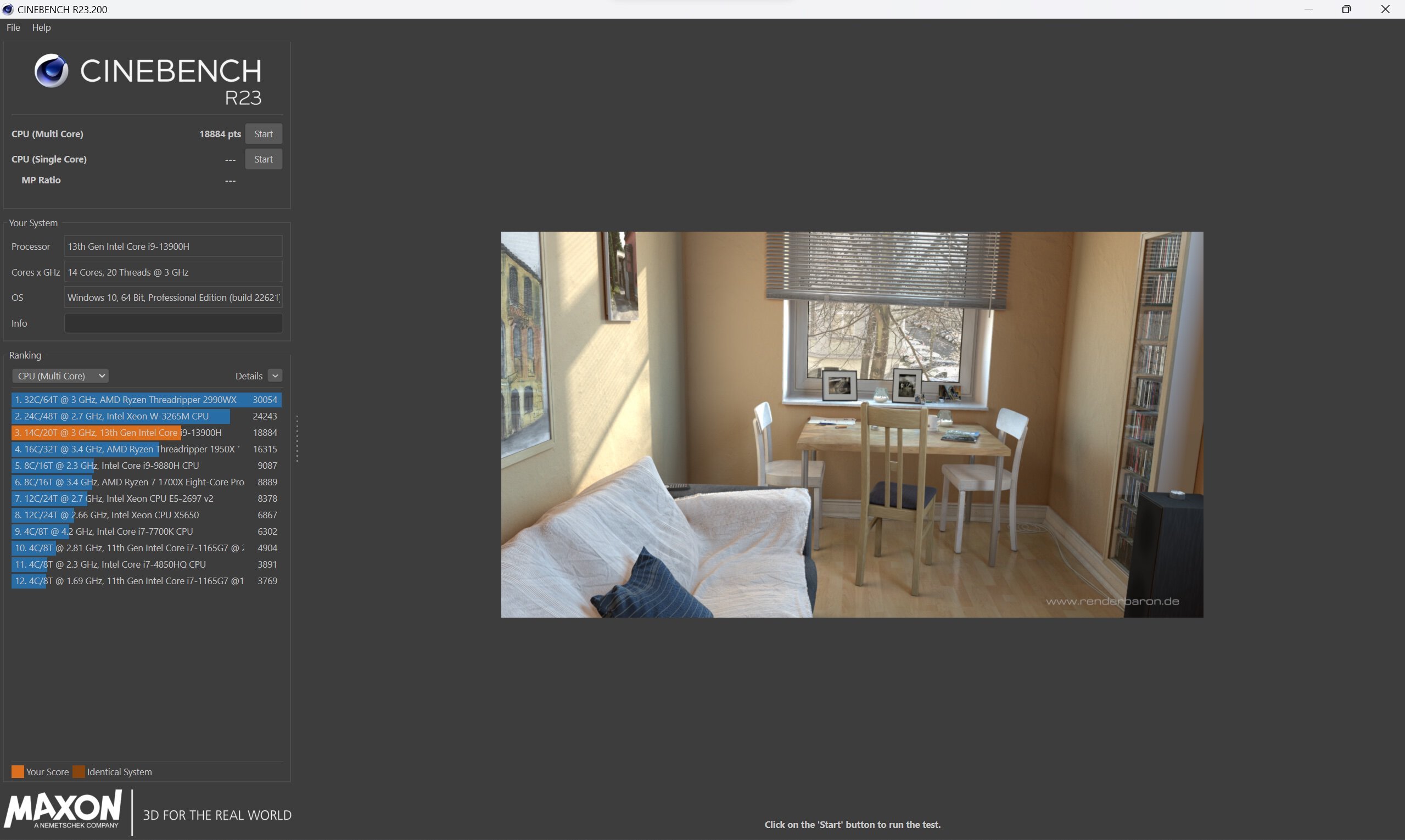1405x840 pixels.
Task: Click the CPU Multi Core Start button
Action: pos(262,133)
